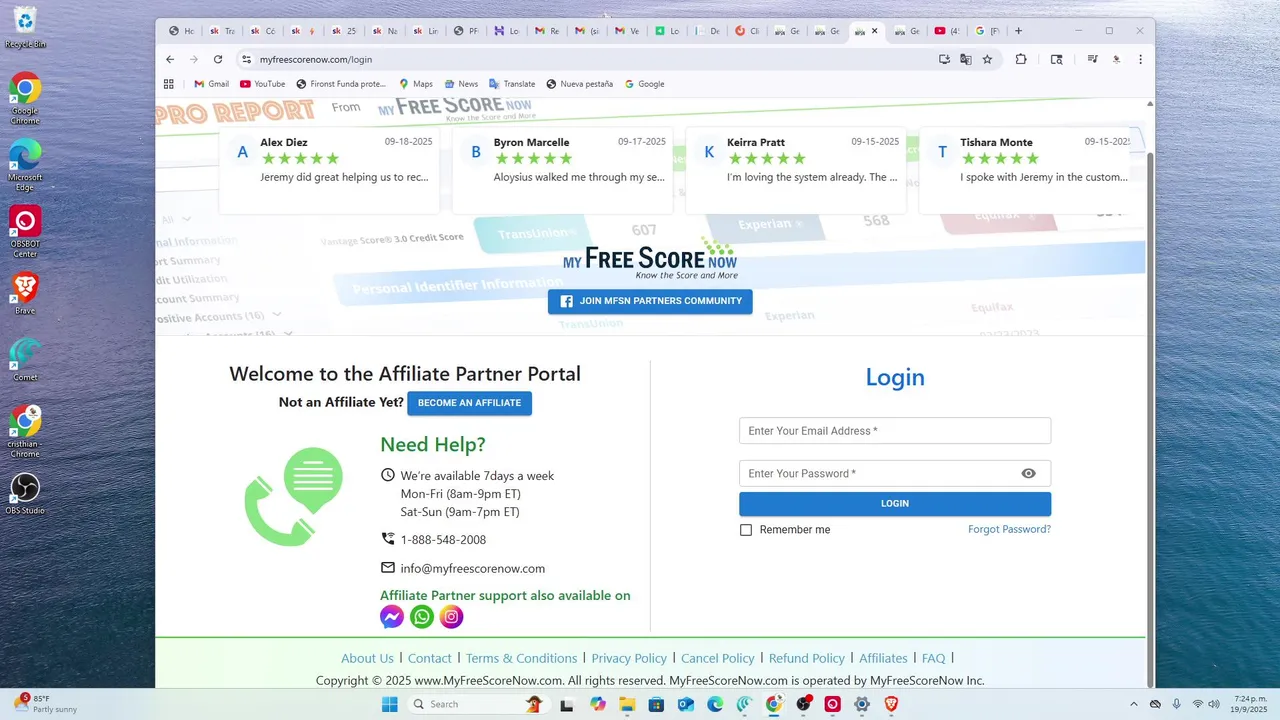Toggle the Remember me checkbox
This screenshot has height=720, width=1280.
coord(746,530)
